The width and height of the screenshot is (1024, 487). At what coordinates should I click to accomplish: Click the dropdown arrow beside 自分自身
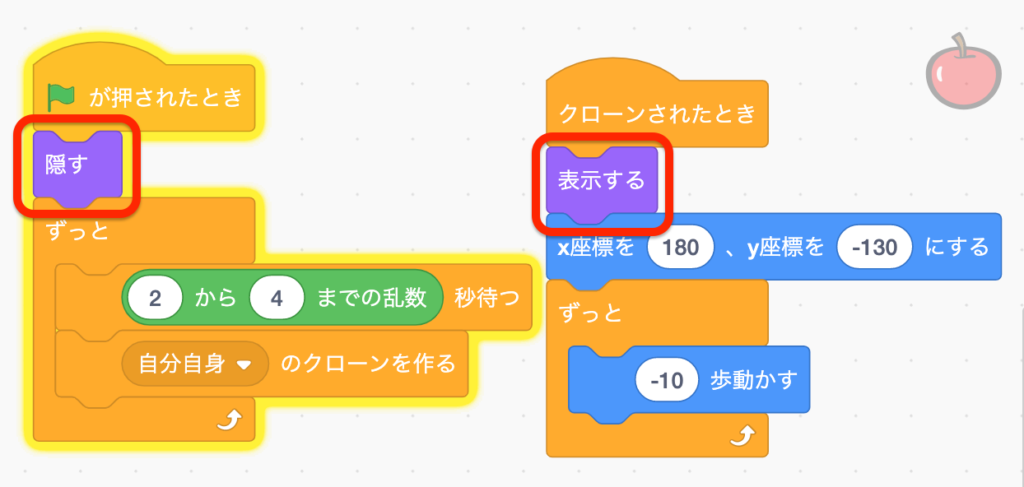[x=244, y=366]
